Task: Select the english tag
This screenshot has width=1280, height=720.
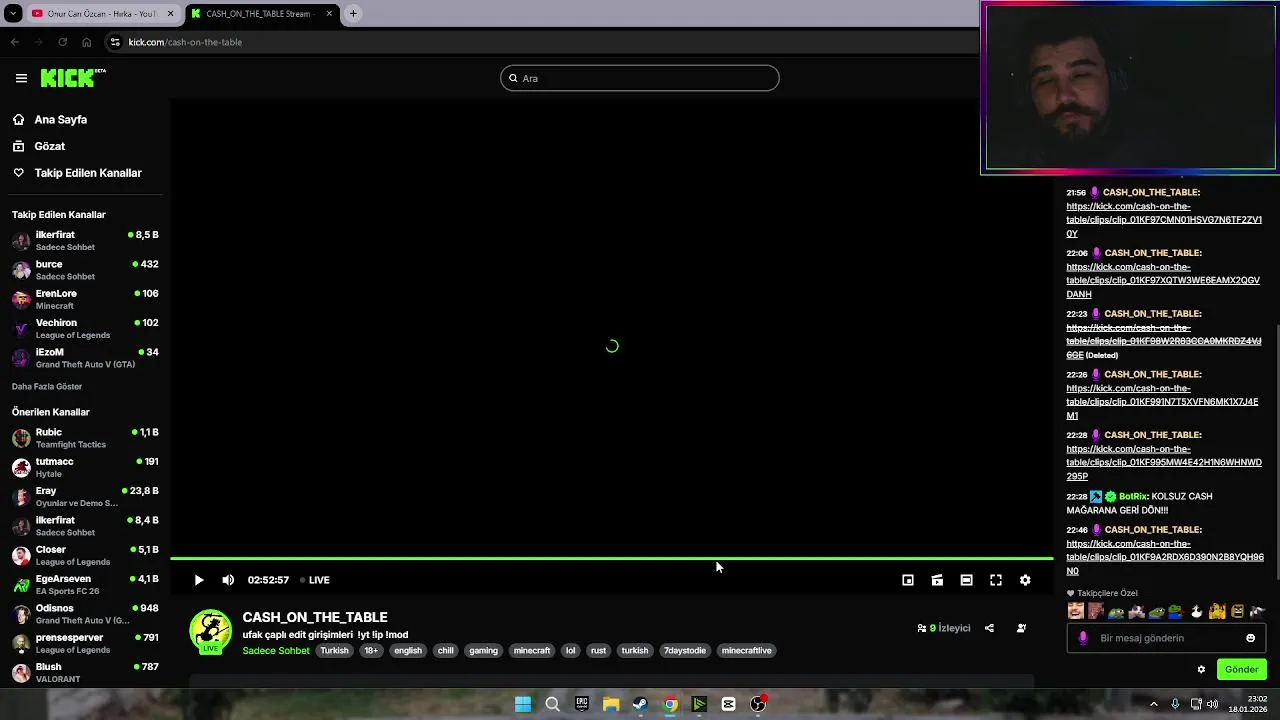Action: (x=408, y=650)
